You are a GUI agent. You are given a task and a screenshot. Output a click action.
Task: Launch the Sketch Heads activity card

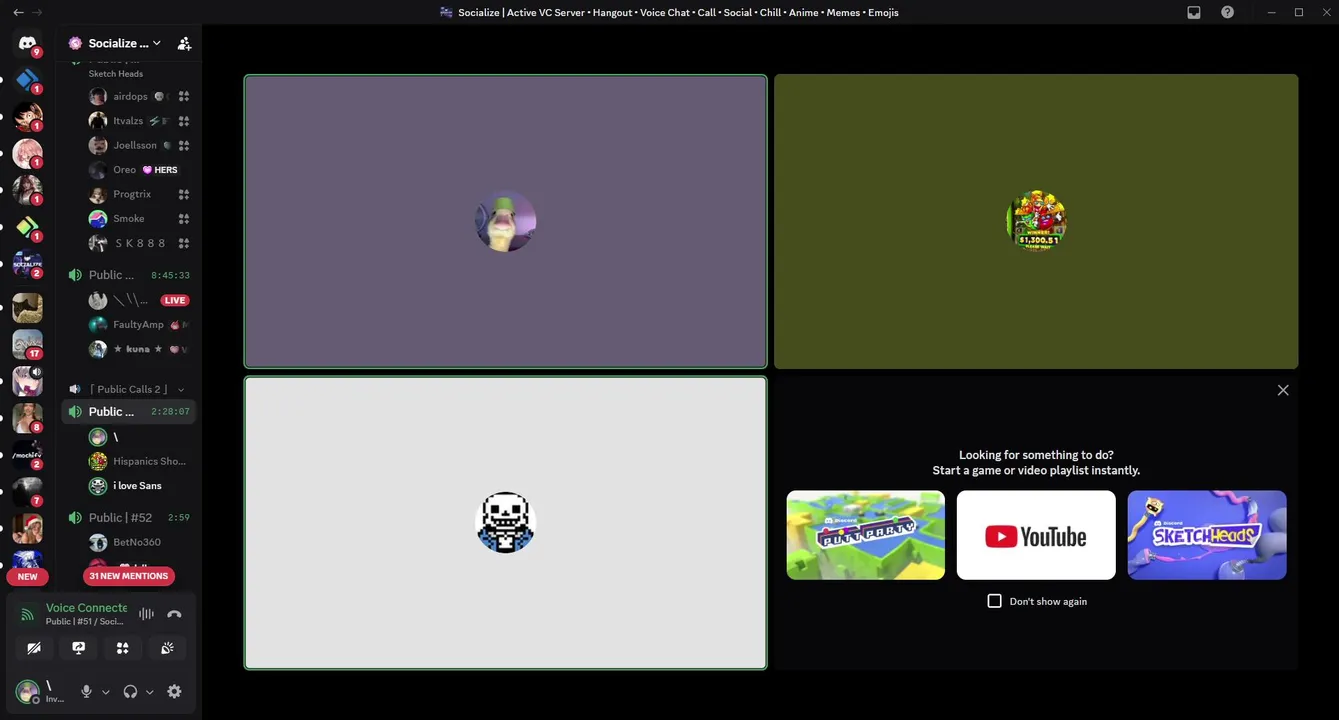[x=1207, y=535]
